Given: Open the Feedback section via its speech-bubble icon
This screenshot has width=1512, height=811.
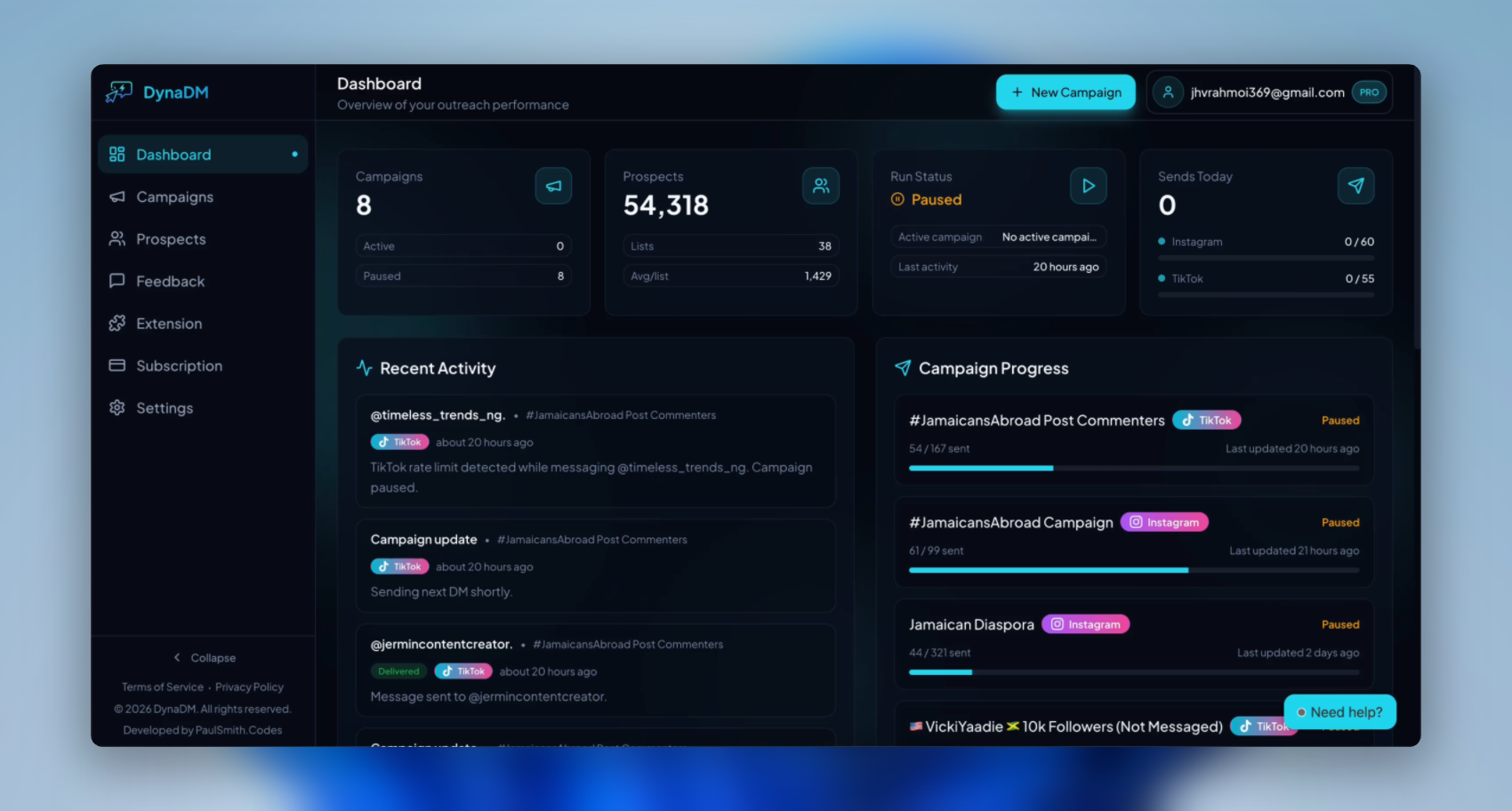Looking at the screenshot, I should 117,281.
